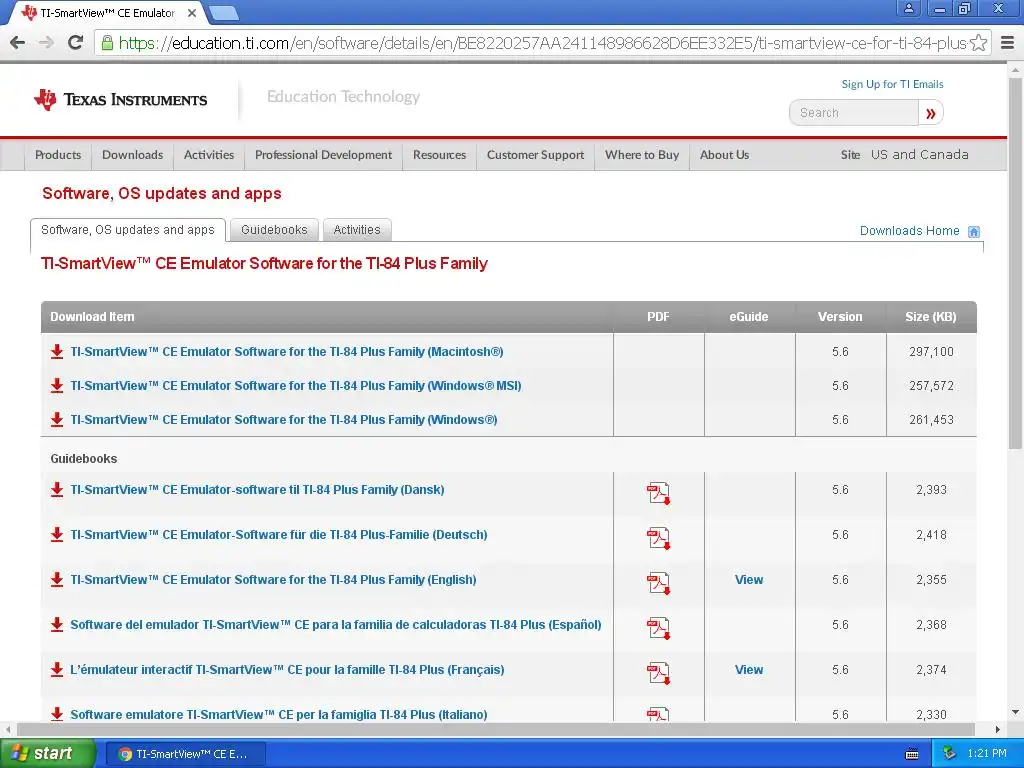This screenshot has width=1024, height=768.
Task: Click download arrow for Deutsch guidebook
Action: [57, 534]
